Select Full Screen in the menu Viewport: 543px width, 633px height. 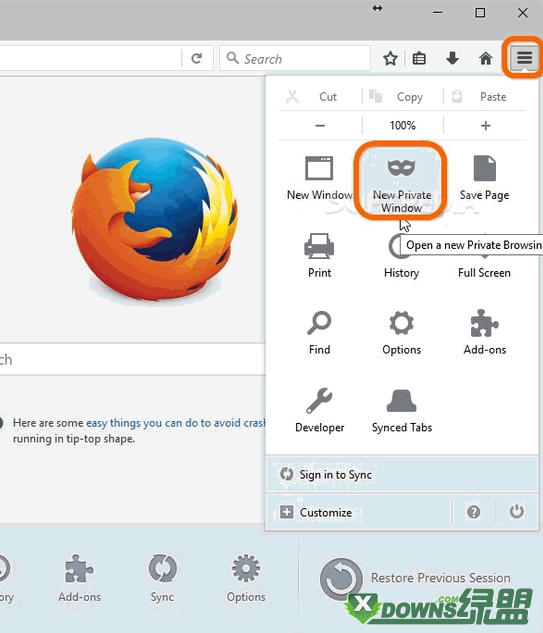point(484,273)
